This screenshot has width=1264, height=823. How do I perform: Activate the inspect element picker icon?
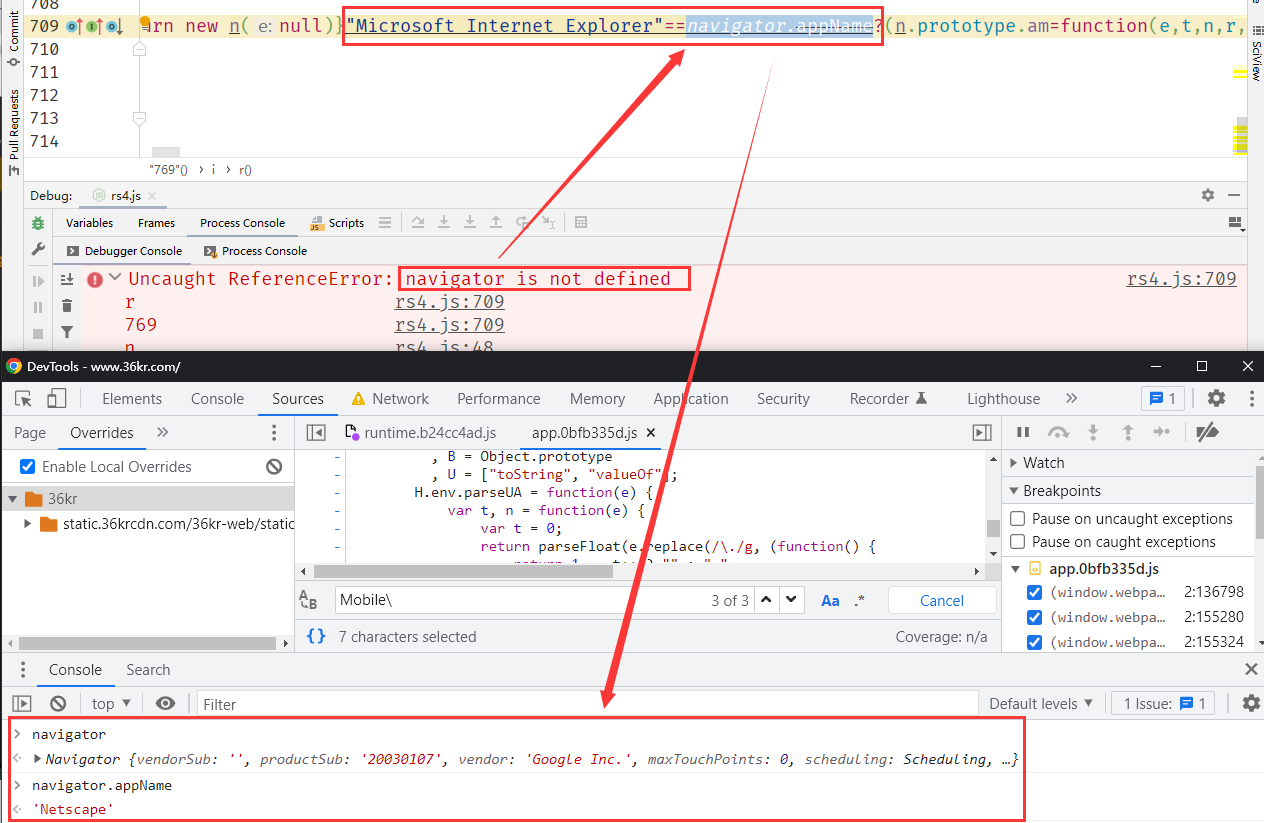[24, 399]
